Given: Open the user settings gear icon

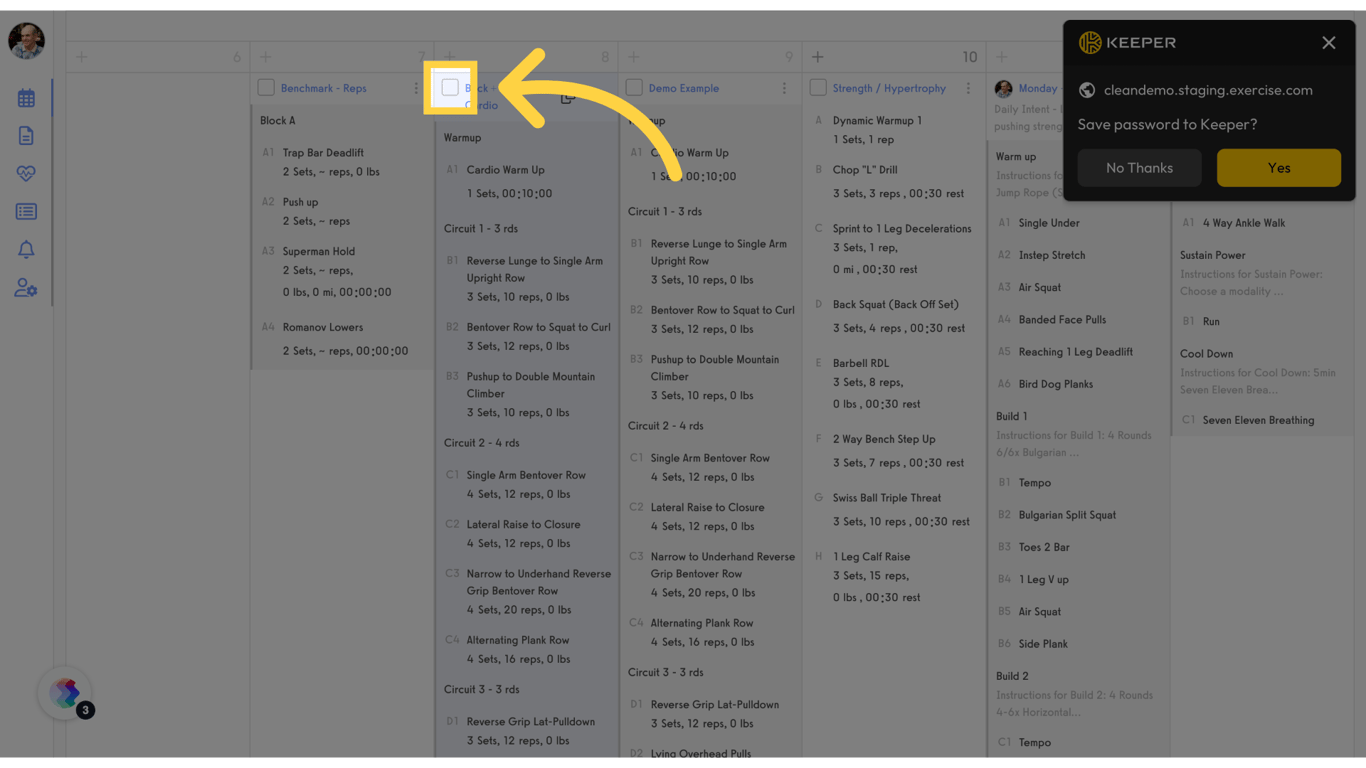Looking at the screenshot, I should pos(26,288).
